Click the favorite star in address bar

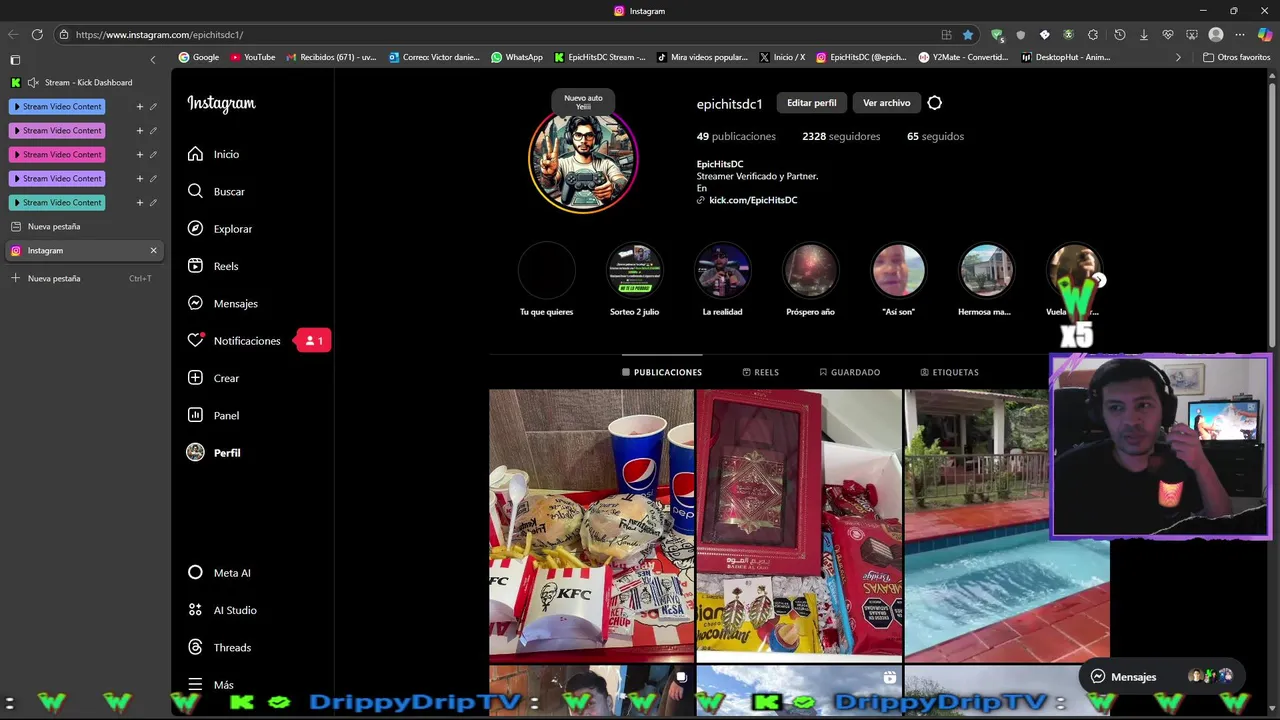968,34
